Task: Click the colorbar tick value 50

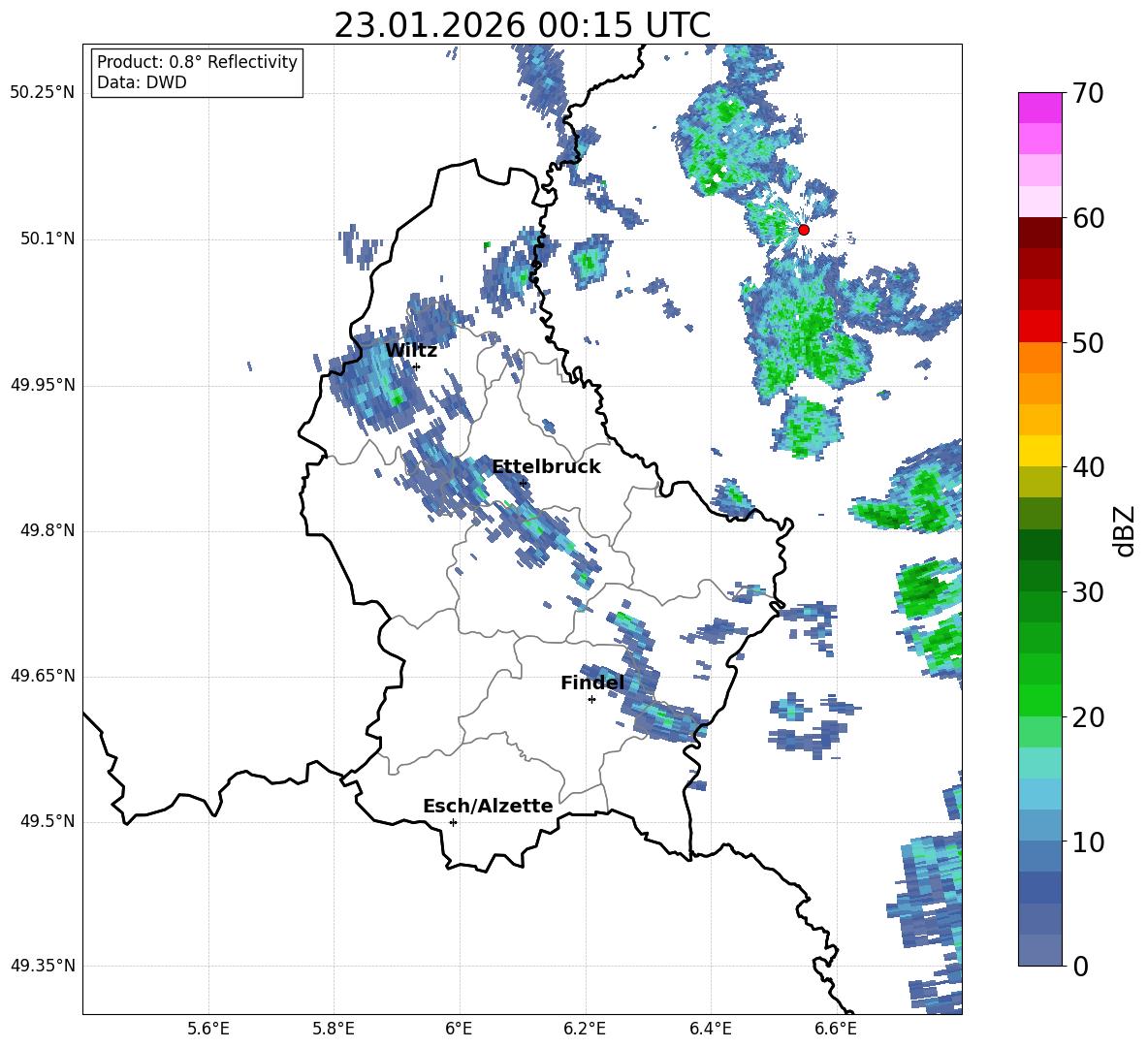Action: 1088,342
